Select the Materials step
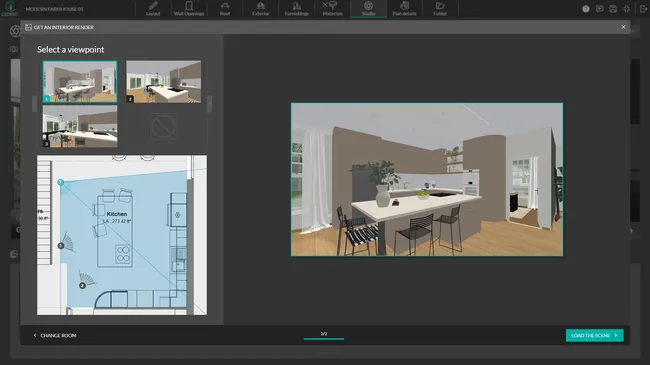The width and height of the screenshot is (650, 365). point(332,9)
